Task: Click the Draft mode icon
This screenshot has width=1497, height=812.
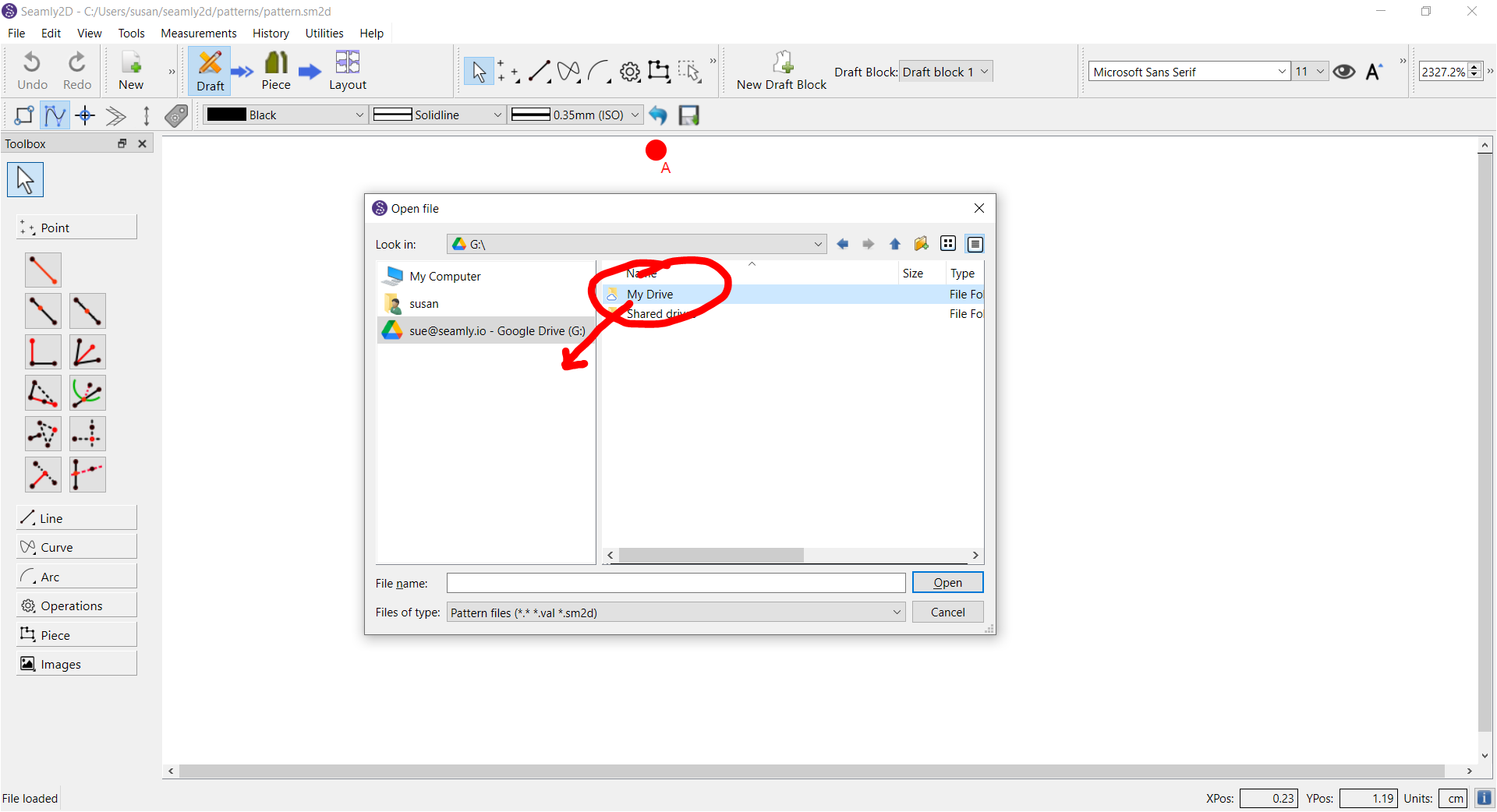Action: tap(210, 63)
